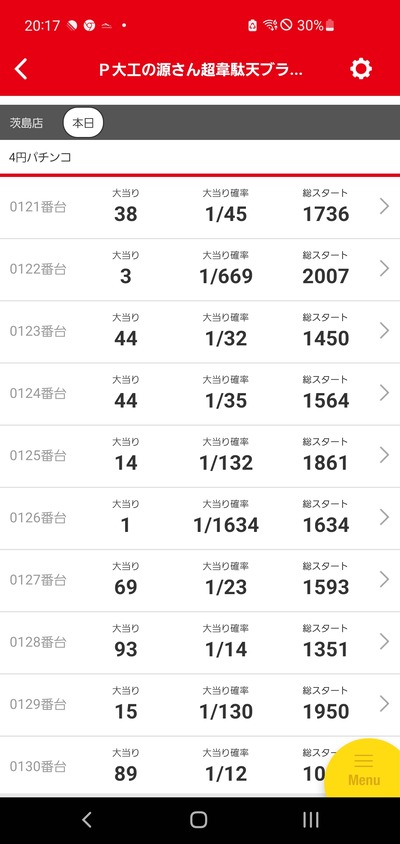Viewport: 400px width, 844px height.
Task: Expand details chevron for 0121番台
Action: [384, 206]
